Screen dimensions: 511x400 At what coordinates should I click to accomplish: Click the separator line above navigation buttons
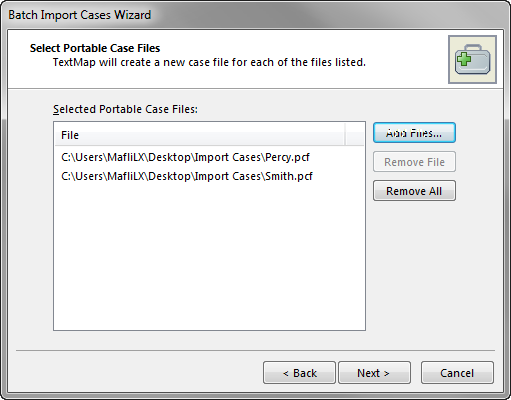click(255, 351)
